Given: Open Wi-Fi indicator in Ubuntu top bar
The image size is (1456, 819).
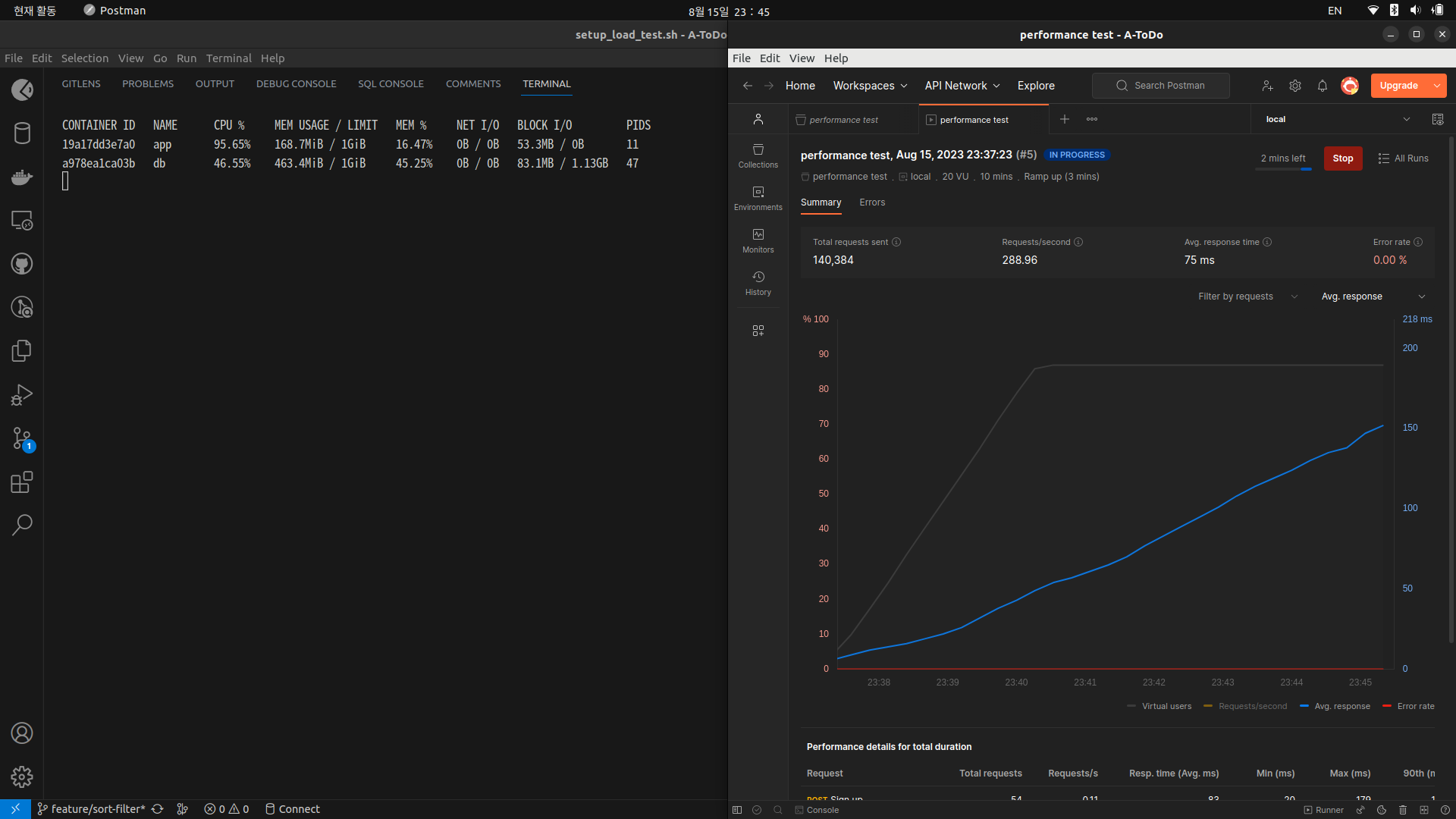Looking at the screenshot, I should 1373,11.
